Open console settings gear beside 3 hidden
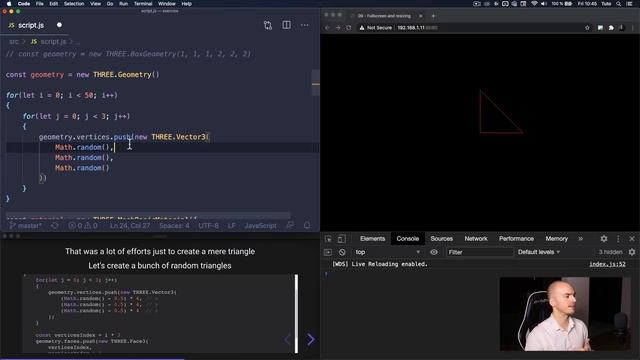 coord(632,252)
